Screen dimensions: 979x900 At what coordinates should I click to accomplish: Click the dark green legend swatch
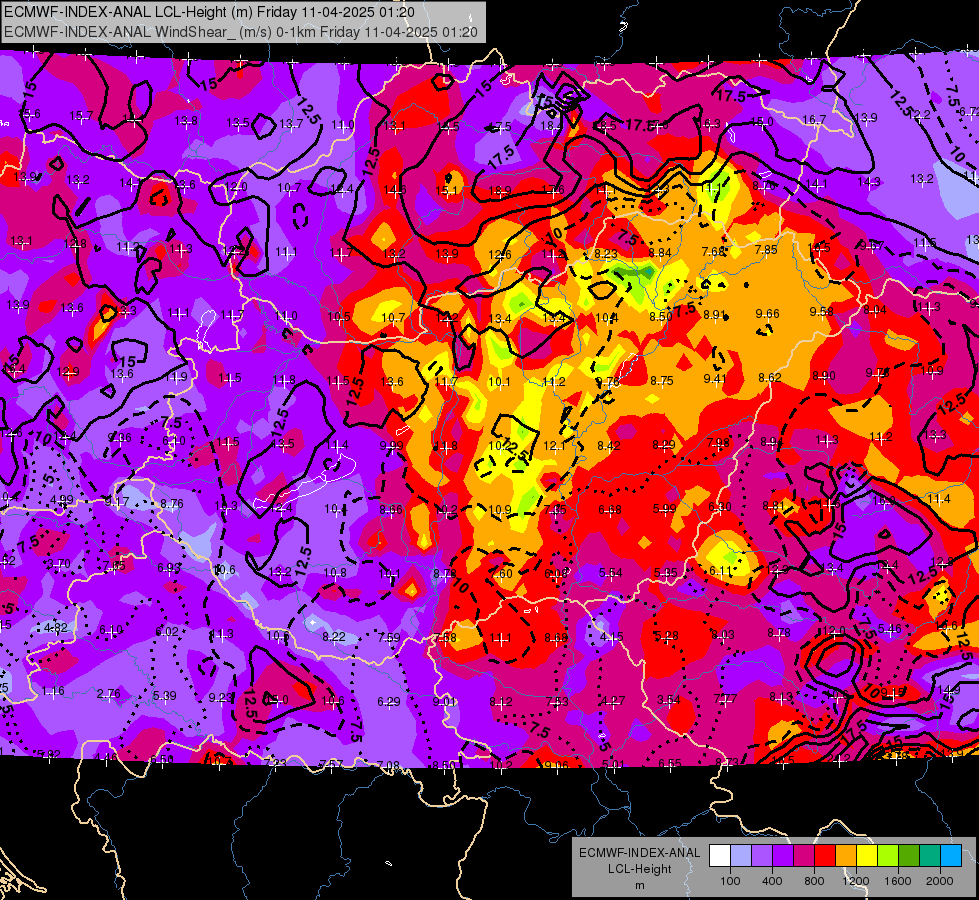tap(909, 855)
